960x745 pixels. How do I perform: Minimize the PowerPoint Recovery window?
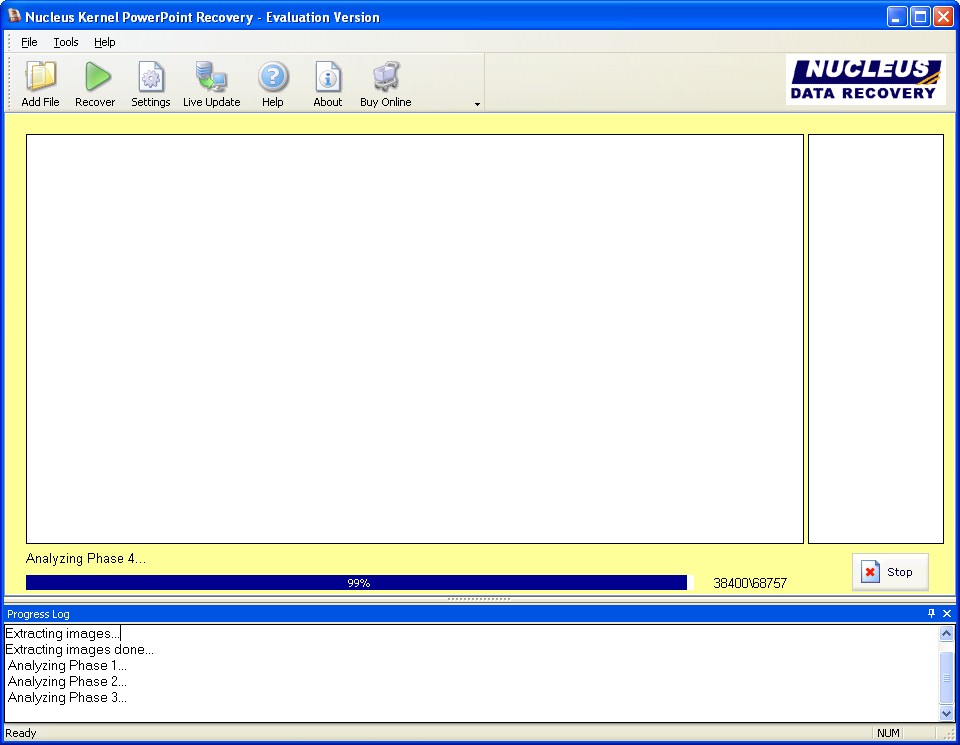(897, 17)
